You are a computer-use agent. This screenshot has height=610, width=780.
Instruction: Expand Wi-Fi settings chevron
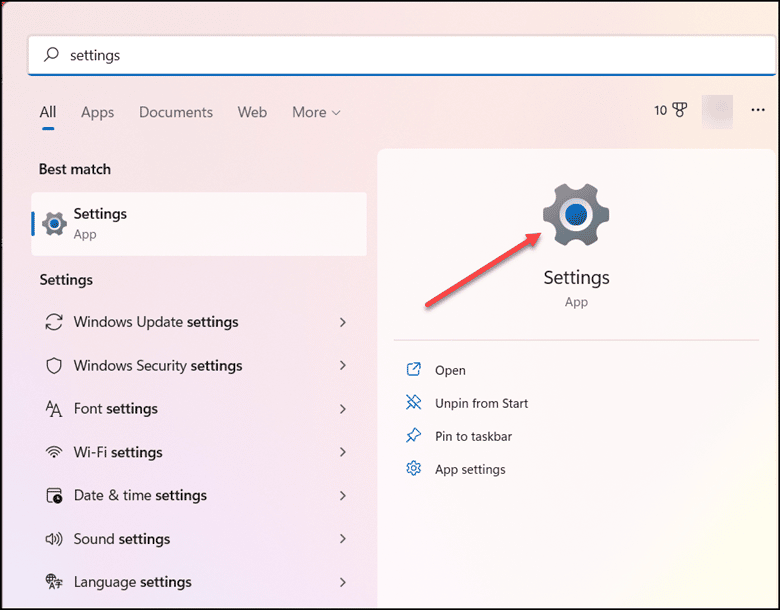(343, 452)
